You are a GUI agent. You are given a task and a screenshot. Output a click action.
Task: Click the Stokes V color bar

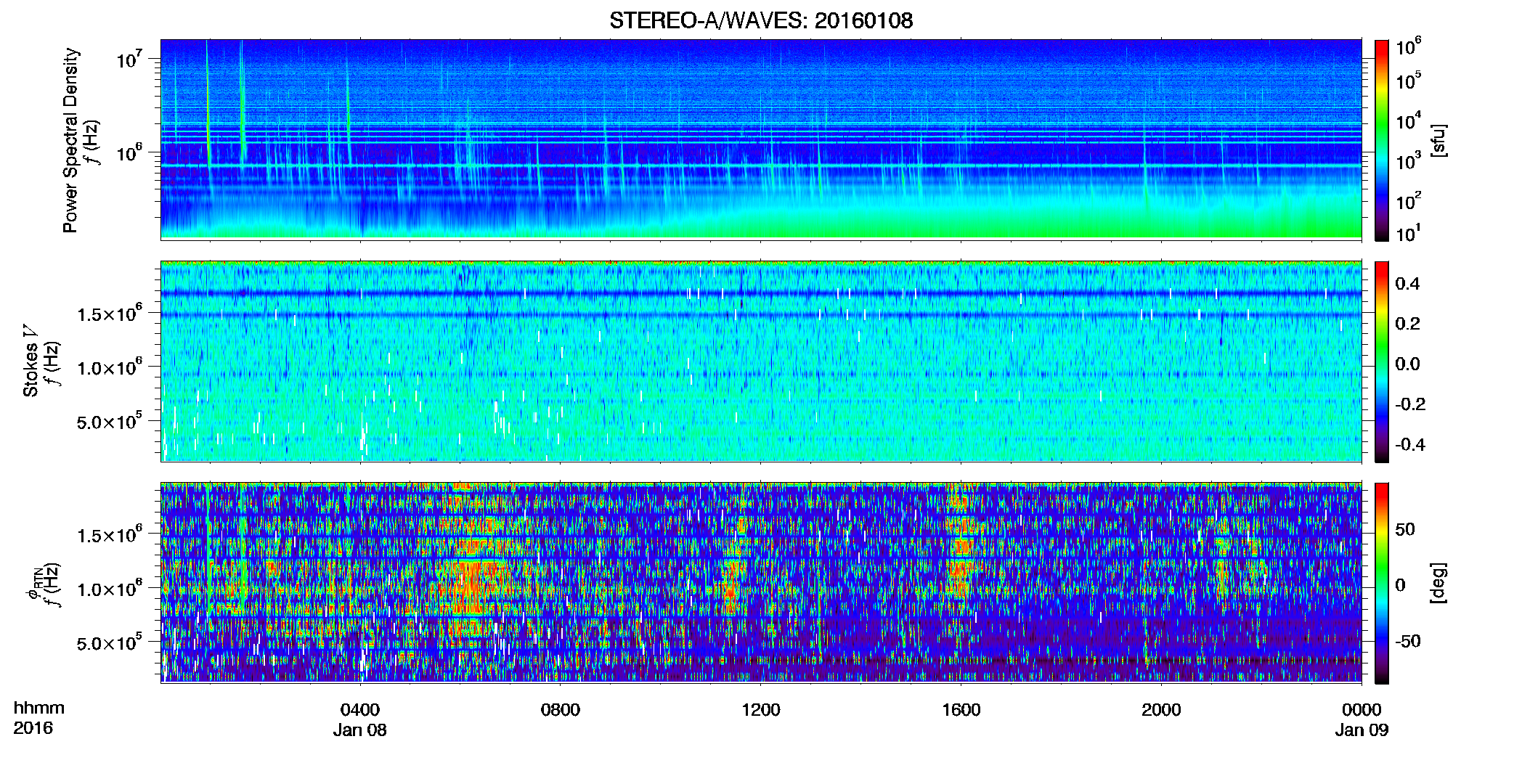pyautogui.click(x=1382, y=362)
